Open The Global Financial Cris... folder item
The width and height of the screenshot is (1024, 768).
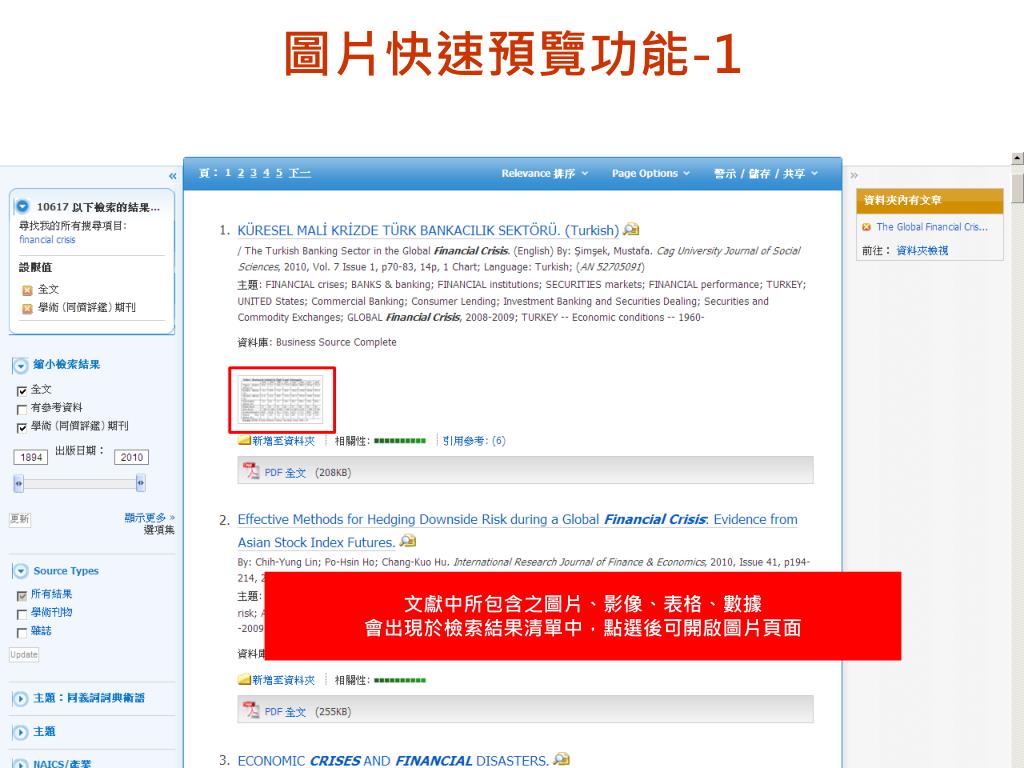(x=932, y=227)
